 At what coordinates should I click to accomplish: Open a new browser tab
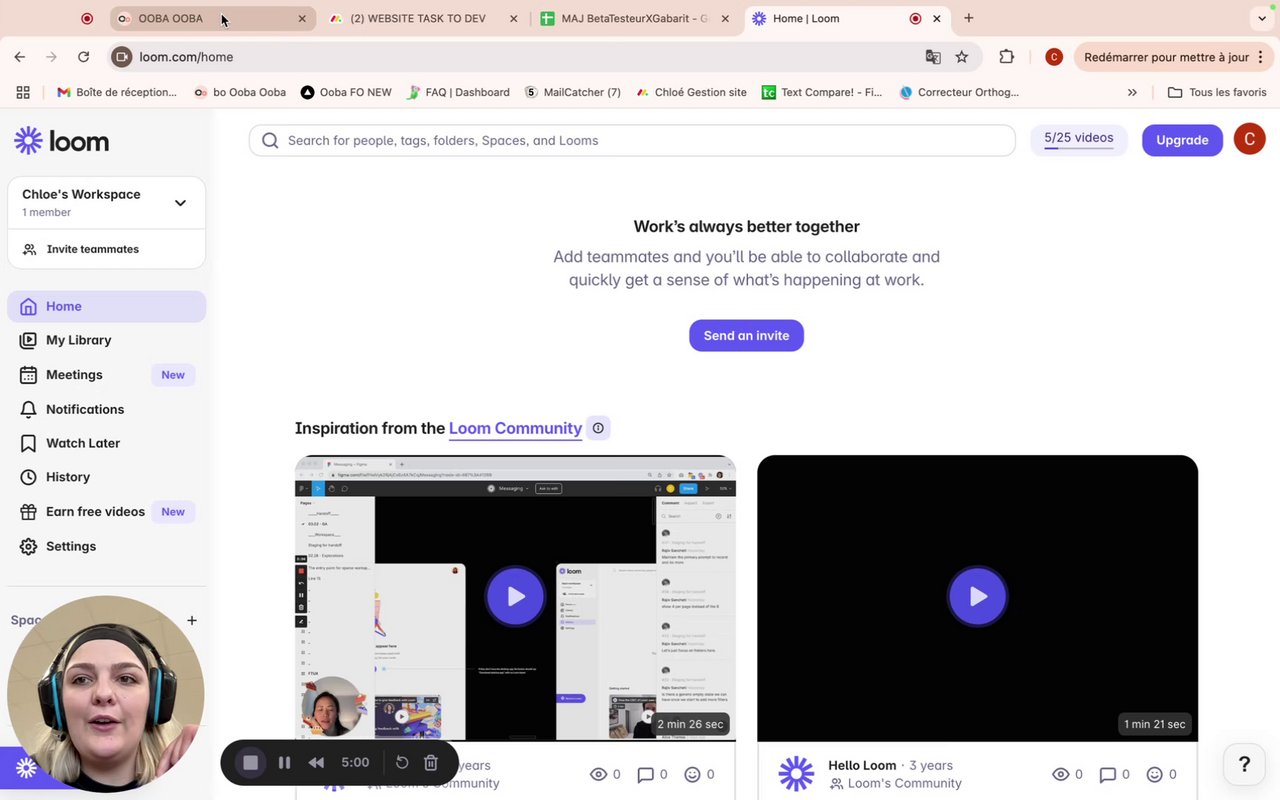(x=968, y=18)
